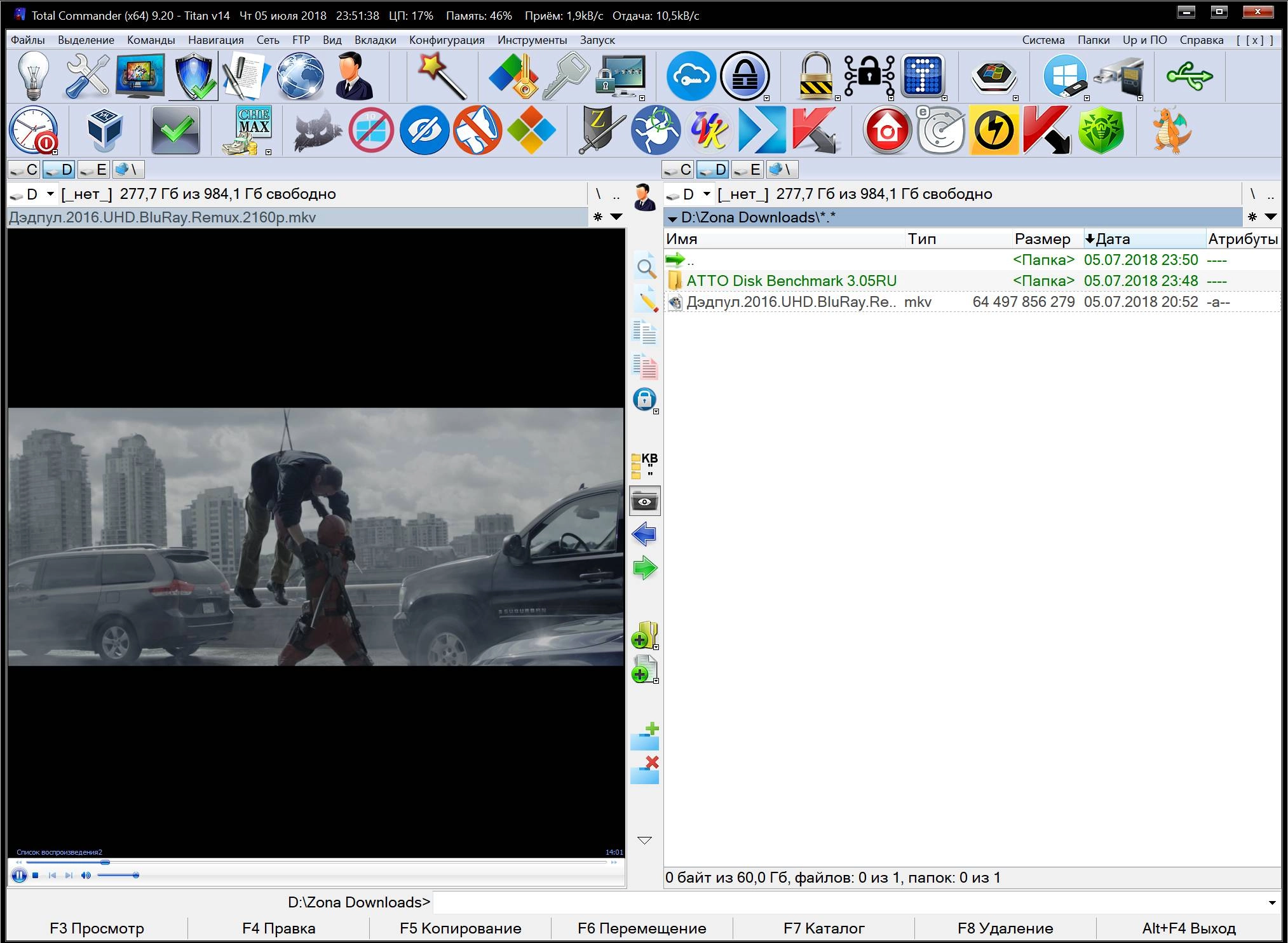Image resolution: width=1288 pixels, height=943 pixels.
Task: Mute the video player volume
Action: [86, 876]
